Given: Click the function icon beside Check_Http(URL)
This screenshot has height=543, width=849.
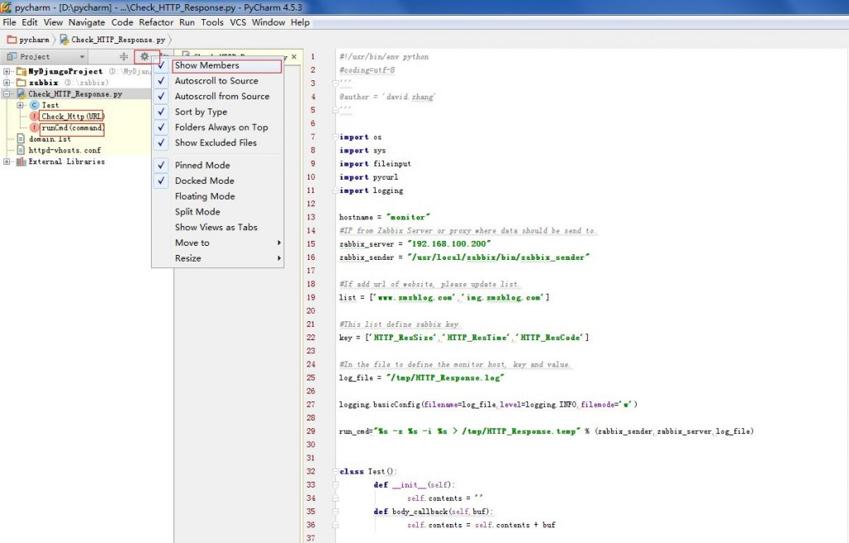Looking at the screenshot, I should [35, 116].
